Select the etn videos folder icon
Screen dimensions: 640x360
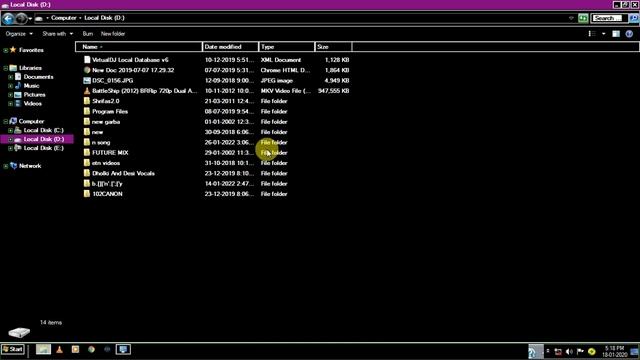coord(87,162)
